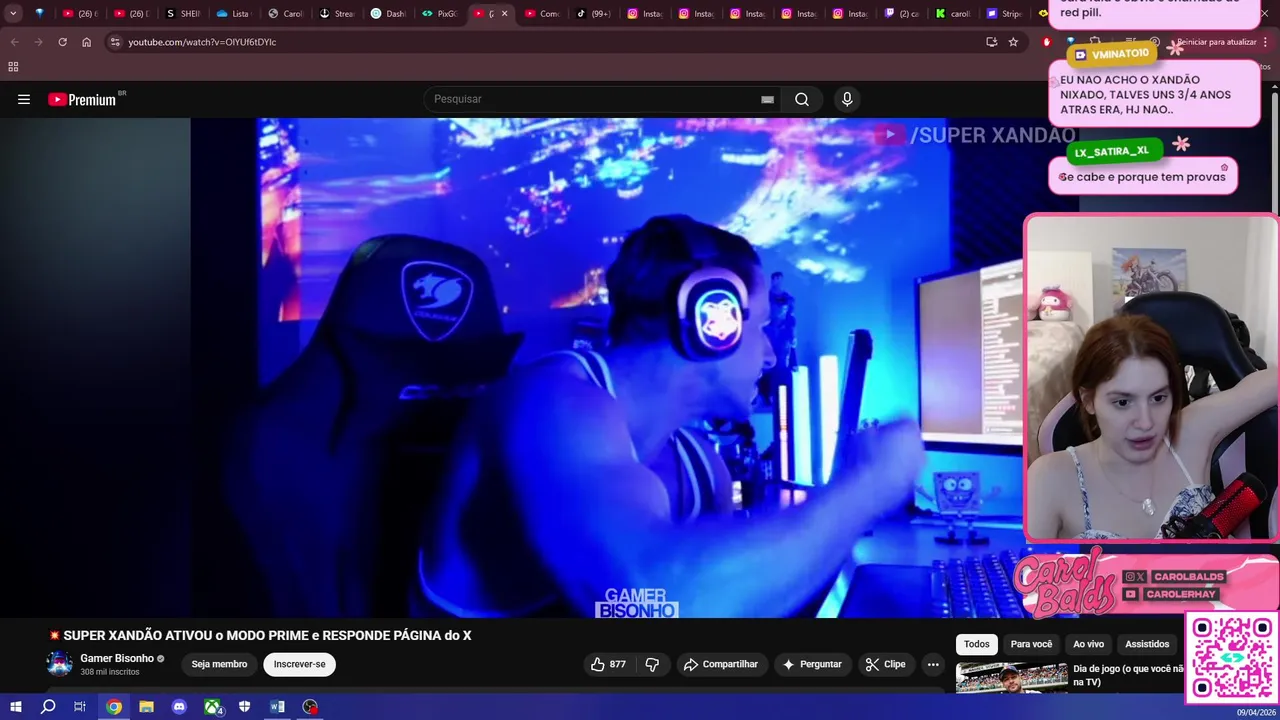The width and height of the screenshot is (1280, 720).
Task: Click Reiniciar para atualizar Chrome button
Action: [1216, 42]
